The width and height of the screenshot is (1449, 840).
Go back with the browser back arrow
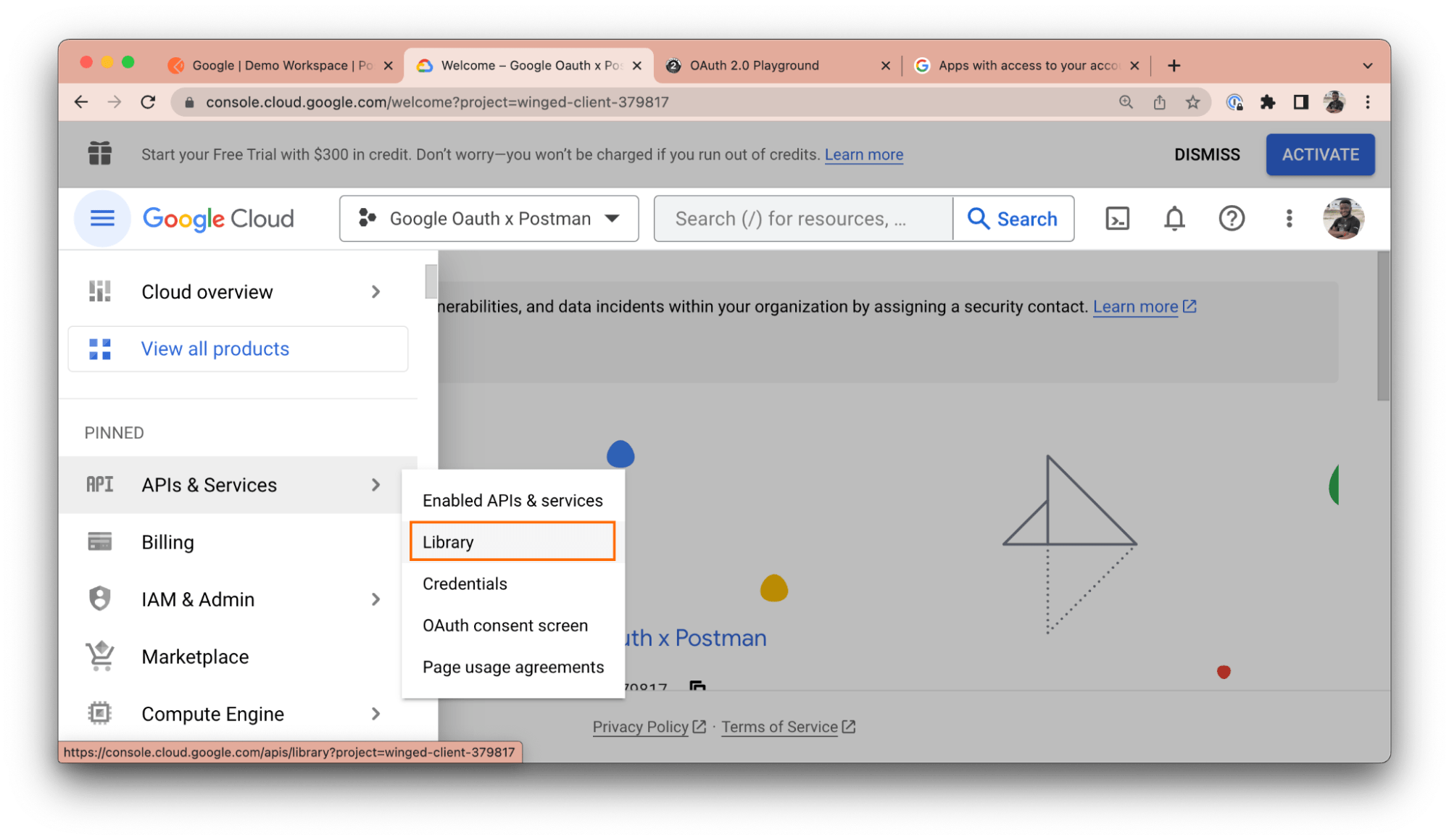pyautogui.click(x=81, y=102)
